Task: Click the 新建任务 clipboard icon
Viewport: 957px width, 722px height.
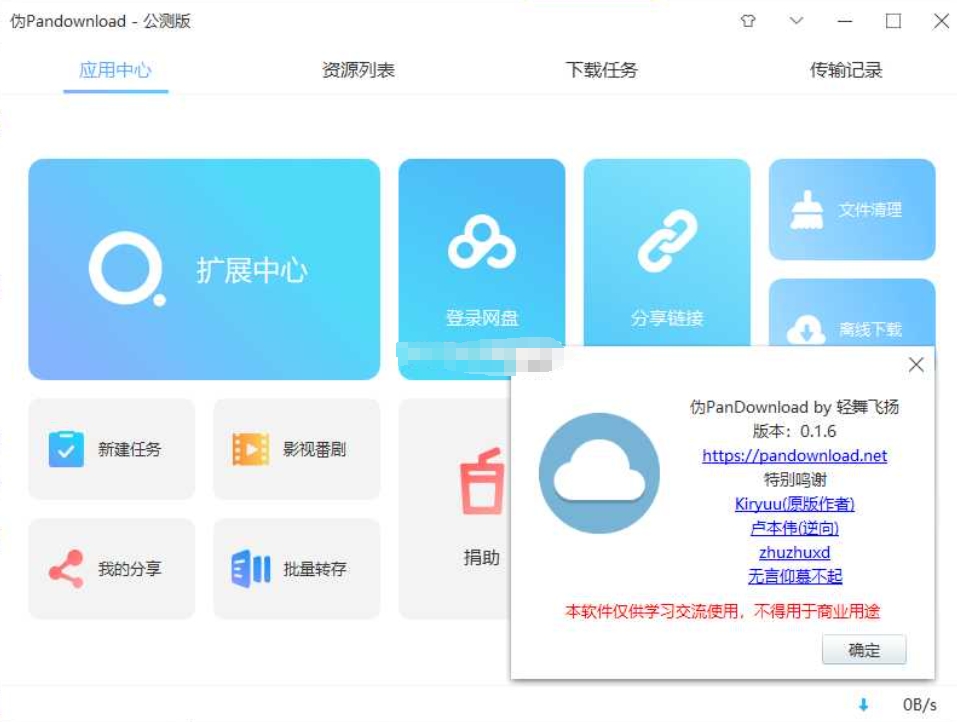Action: pos(66,449)
